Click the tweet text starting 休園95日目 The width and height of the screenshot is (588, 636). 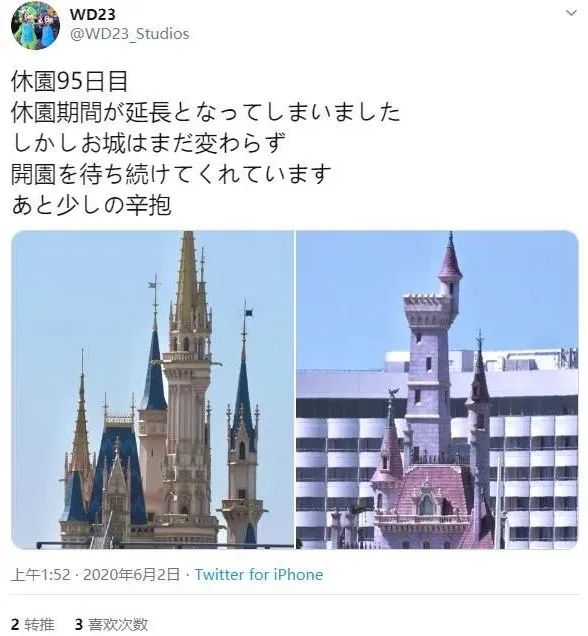[205, 143]
